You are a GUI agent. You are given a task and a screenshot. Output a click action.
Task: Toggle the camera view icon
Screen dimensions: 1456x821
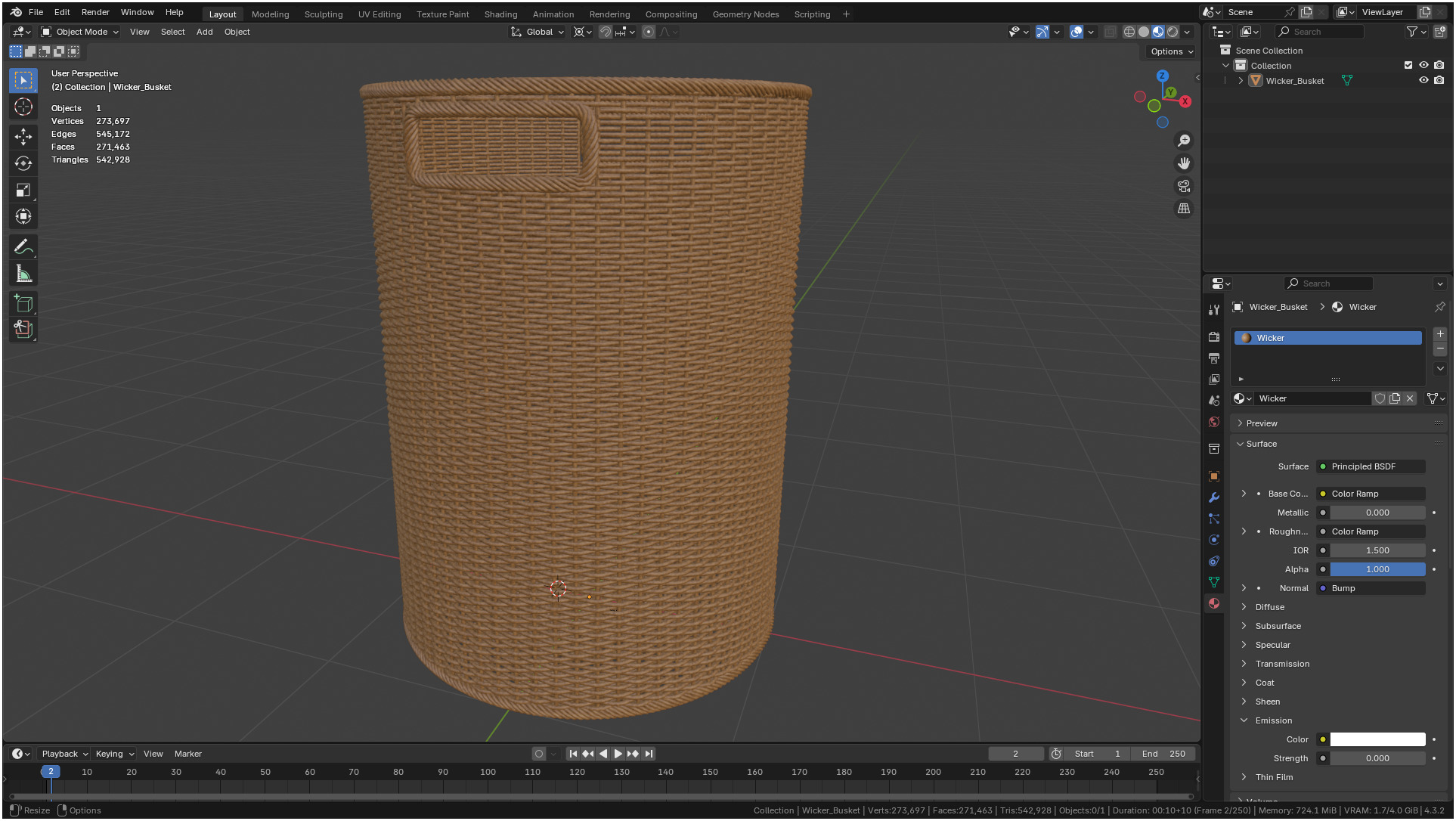(x=1184, y=186)
